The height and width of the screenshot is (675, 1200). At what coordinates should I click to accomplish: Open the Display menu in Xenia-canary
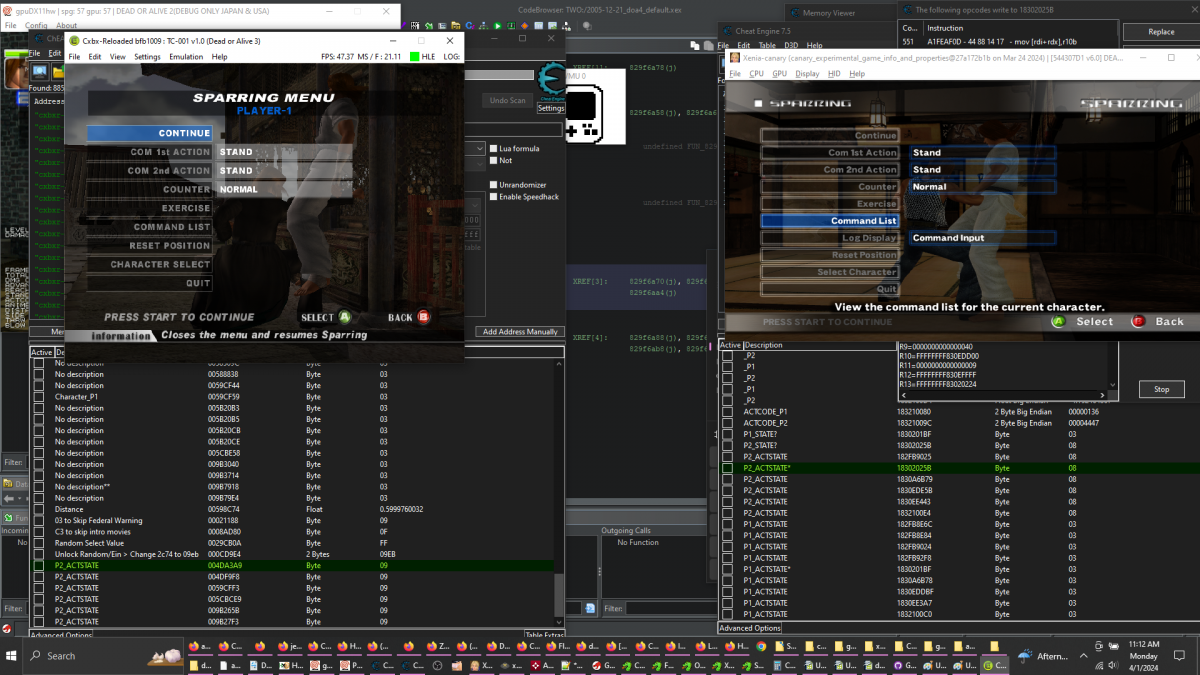[807, 73]
